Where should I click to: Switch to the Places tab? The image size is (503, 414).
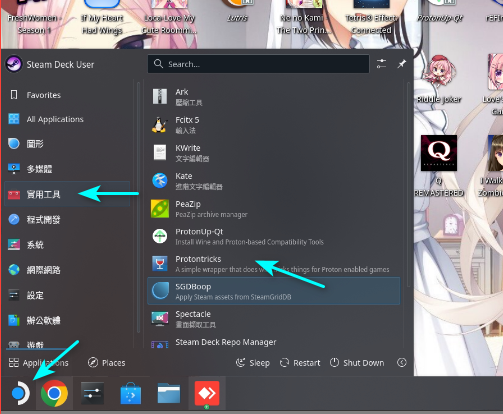pyautogui.click(x=107, y=363)
